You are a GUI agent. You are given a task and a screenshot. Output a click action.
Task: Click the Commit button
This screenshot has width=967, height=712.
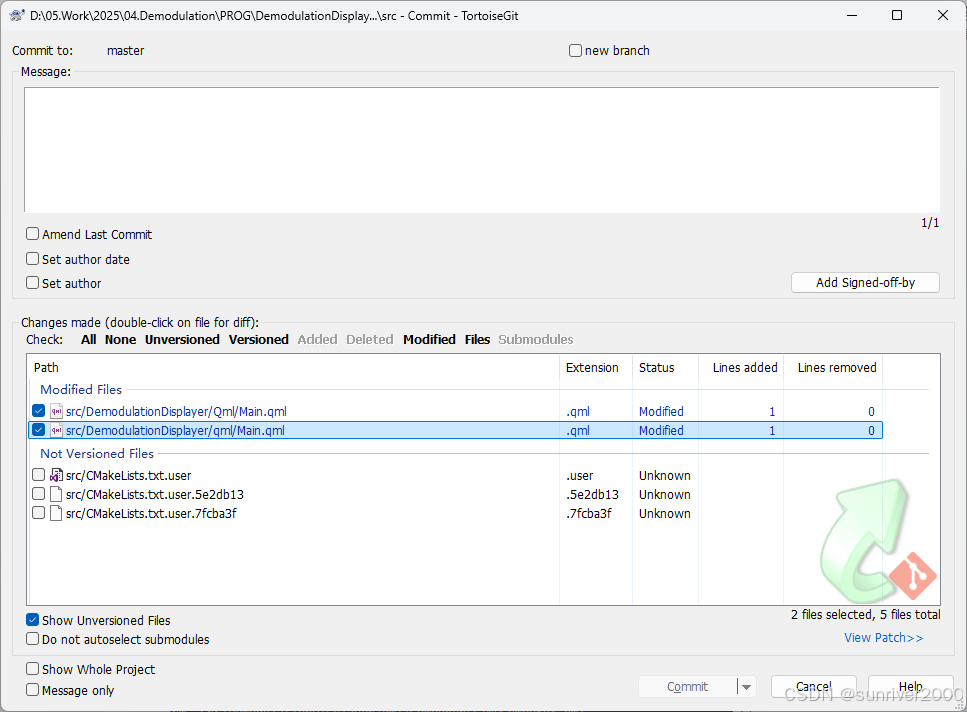(x=688, y=687)
